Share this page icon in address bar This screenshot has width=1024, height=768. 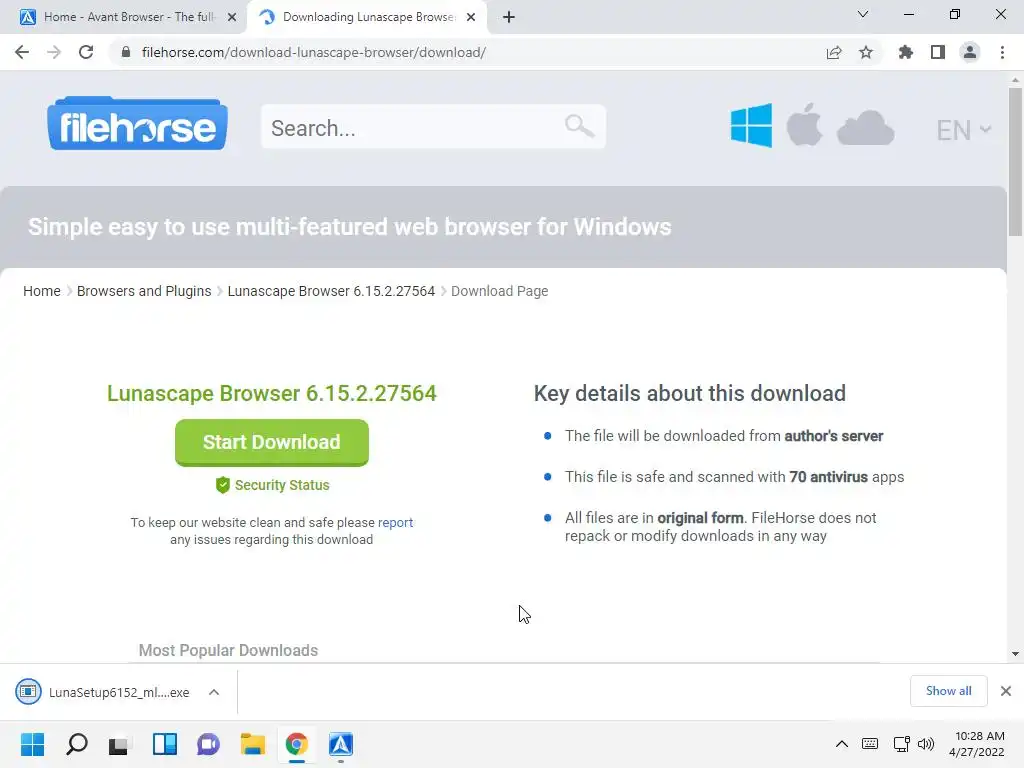click(x=834, y=52)
